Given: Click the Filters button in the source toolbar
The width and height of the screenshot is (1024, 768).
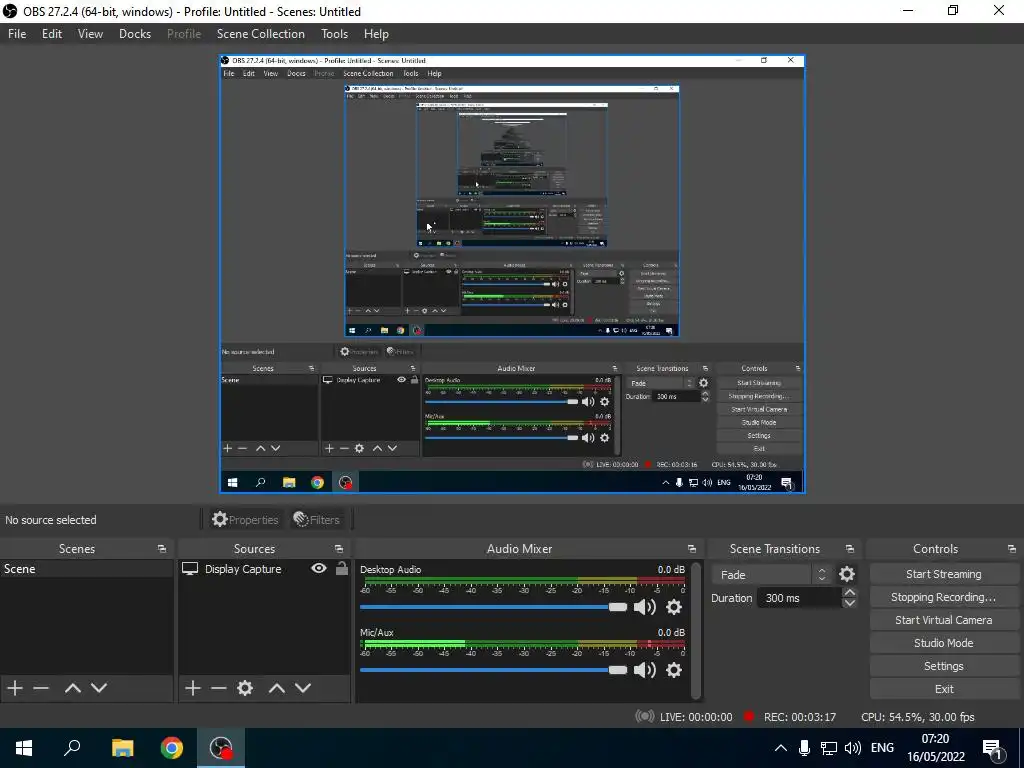Looking at the screenshot, I should click(317, 520).
